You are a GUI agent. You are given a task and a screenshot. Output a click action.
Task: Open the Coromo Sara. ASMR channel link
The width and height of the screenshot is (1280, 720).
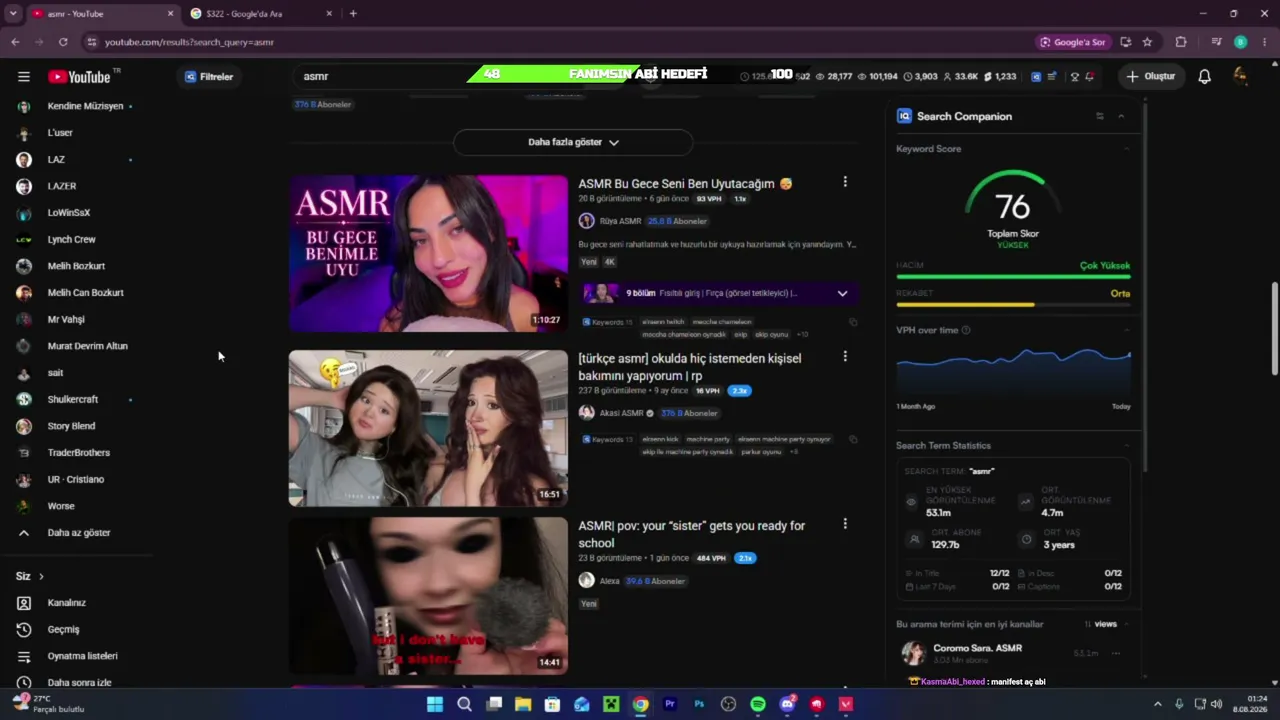(x=977, y=648)
